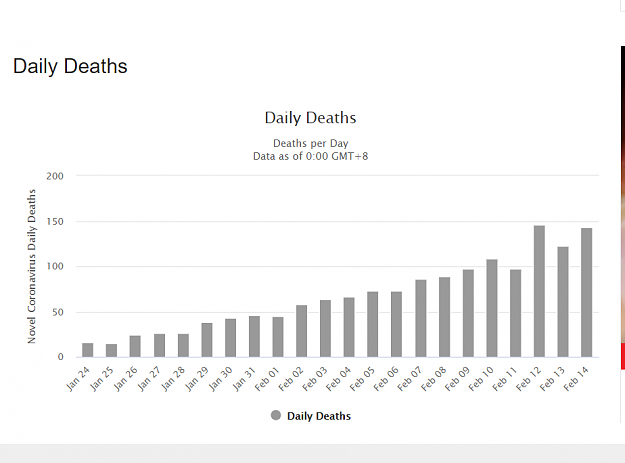Toggle the Daily Deaths legend series
625x463 pixels.
click(311, 416)
